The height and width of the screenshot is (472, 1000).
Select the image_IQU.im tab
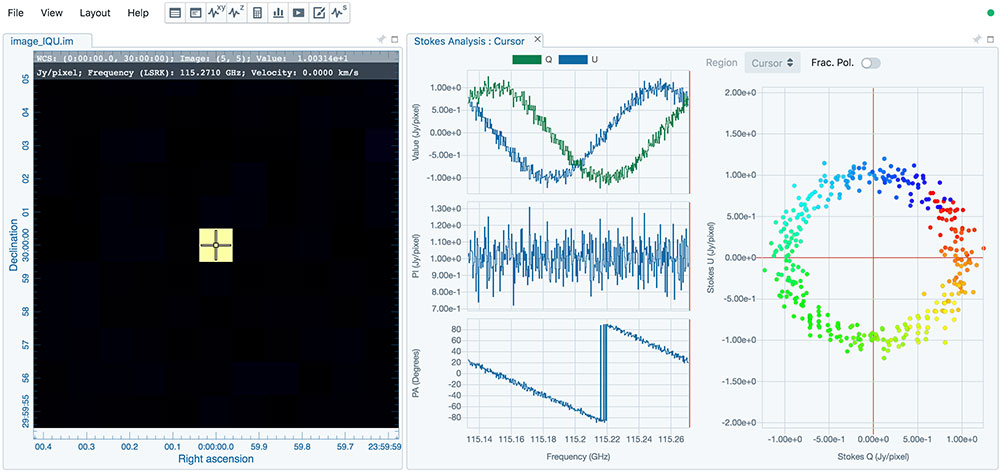pyautogui.click(x=42, y=41)
